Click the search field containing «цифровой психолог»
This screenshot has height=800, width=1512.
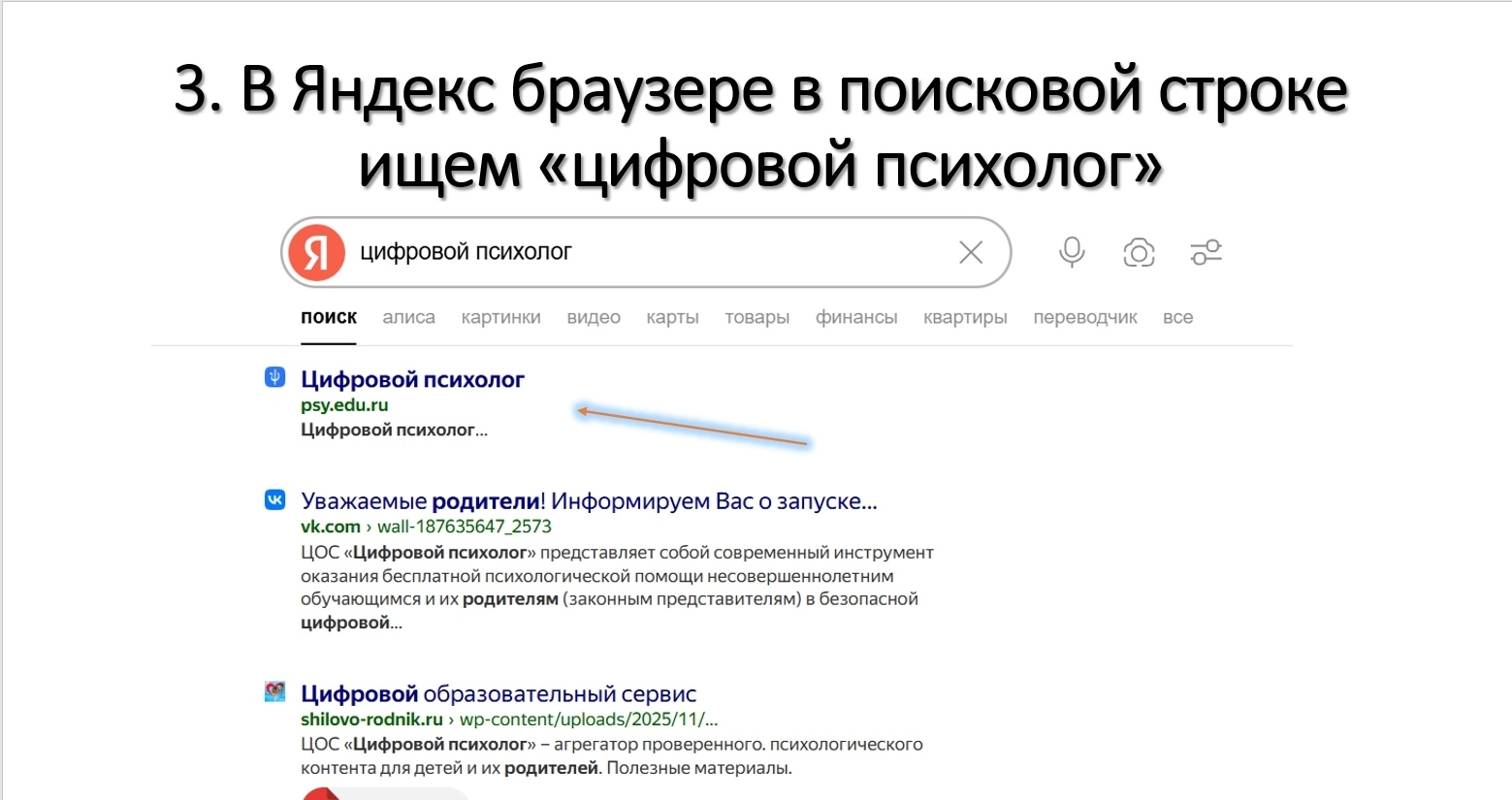click(x=646, y=252)
